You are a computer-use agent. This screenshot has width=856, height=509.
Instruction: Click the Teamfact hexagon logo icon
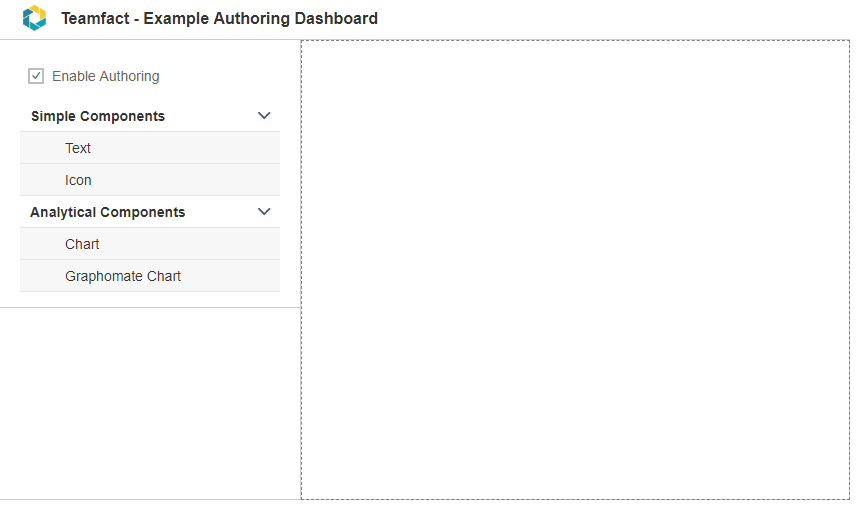tap(34, 18)
